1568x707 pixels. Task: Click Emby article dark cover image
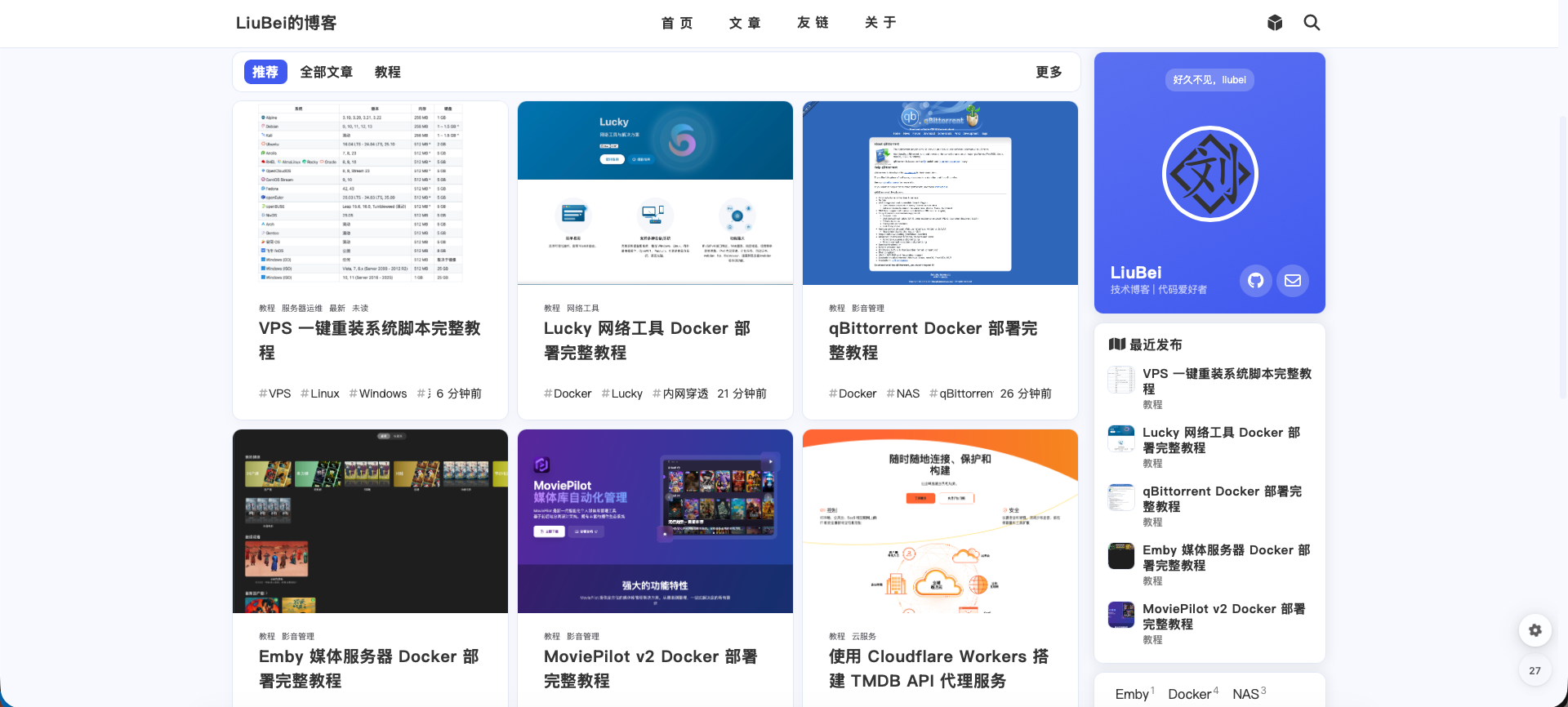(x=370, y=521)
